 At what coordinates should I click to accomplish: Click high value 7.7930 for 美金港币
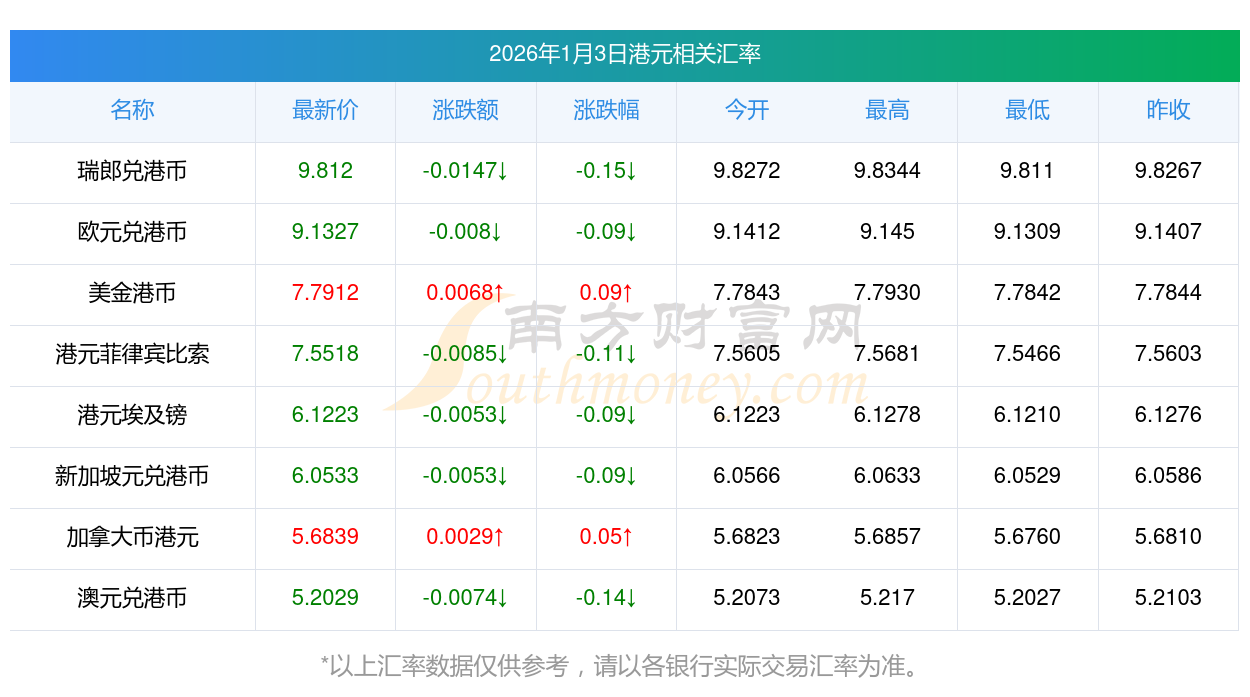click(887, 293)
